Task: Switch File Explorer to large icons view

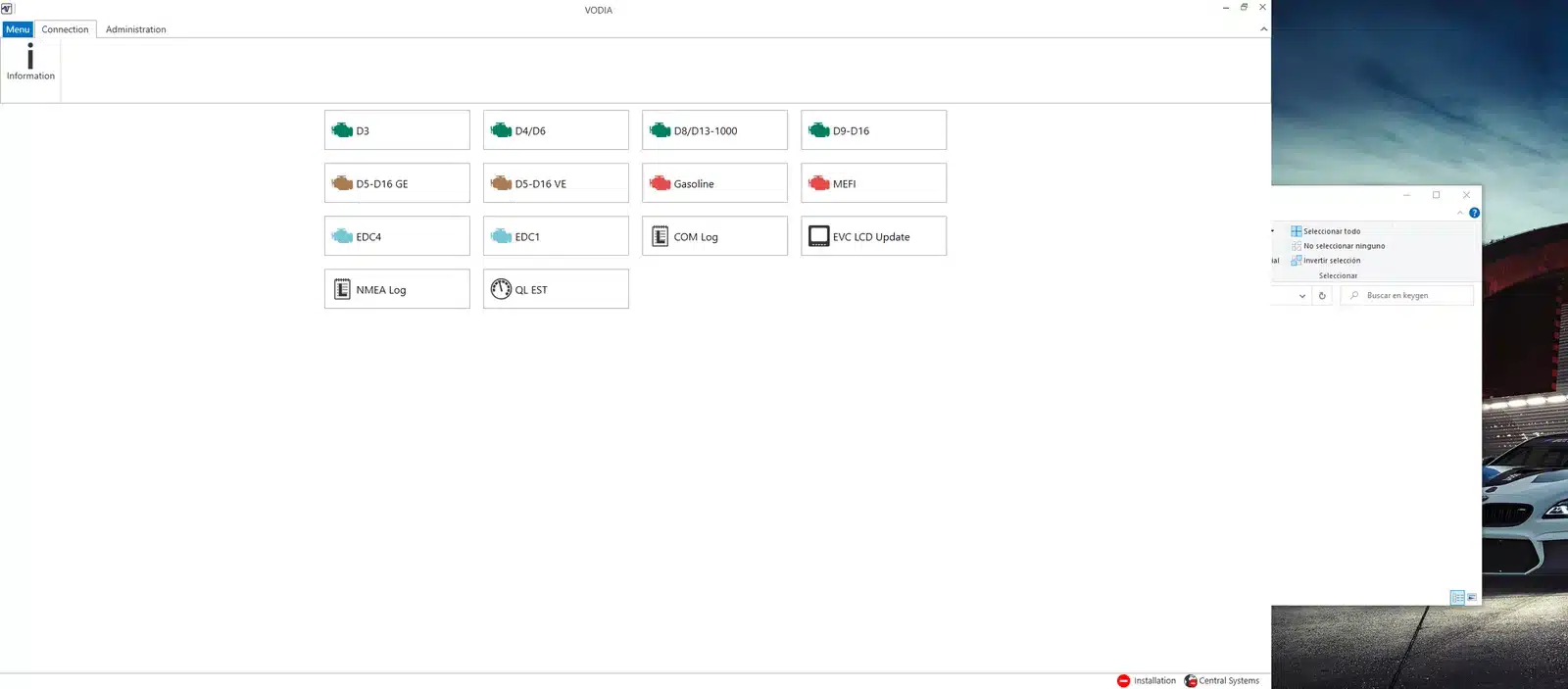Action: pos(1472,598)
